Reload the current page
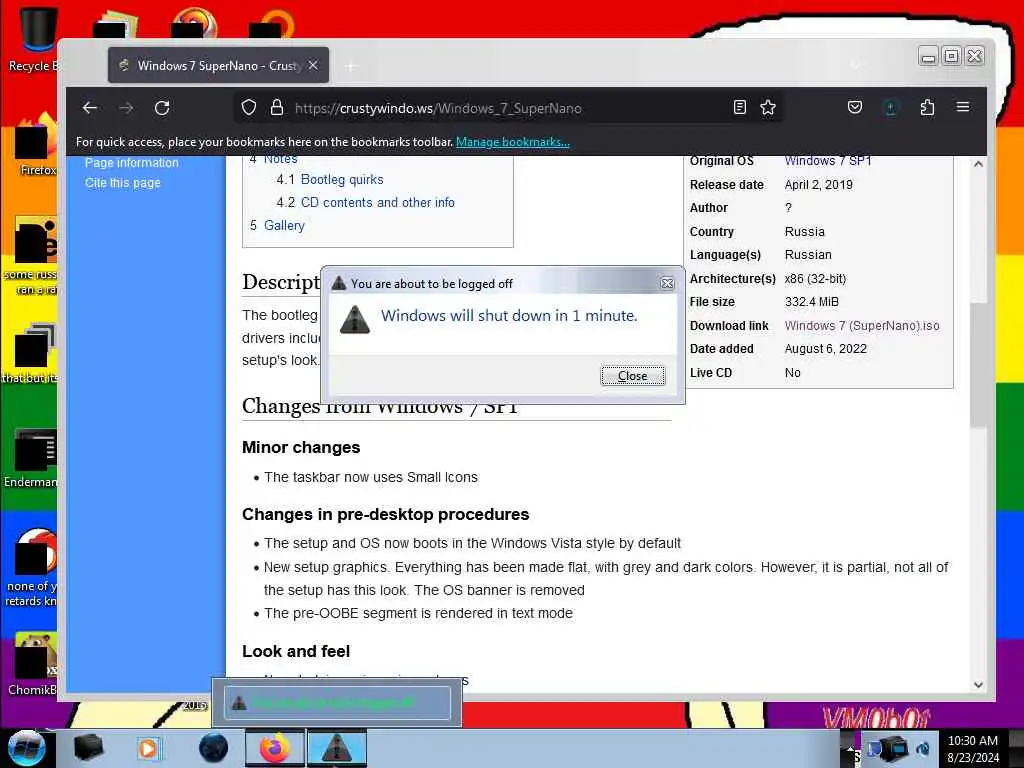This screenshot has width=1024, height=768. click(162, 108)
